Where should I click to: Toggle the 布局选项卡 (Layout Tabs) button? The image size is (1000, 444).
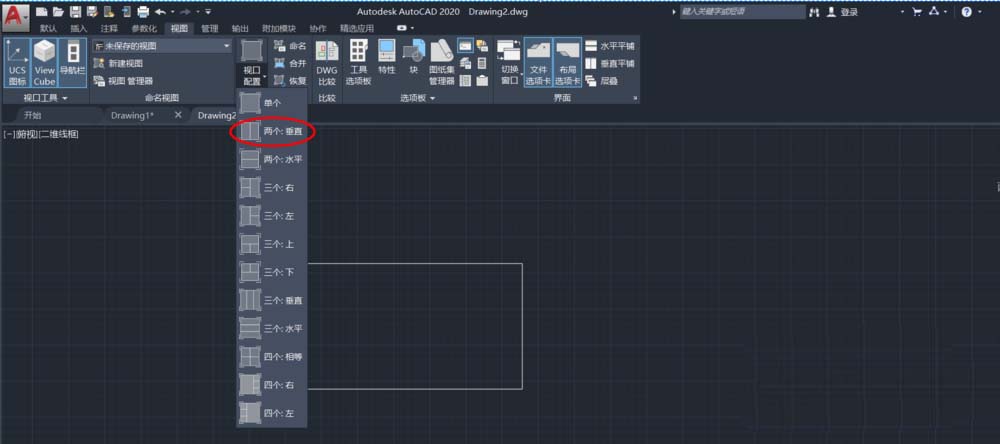pyautogui.click(x=567, y=63)
